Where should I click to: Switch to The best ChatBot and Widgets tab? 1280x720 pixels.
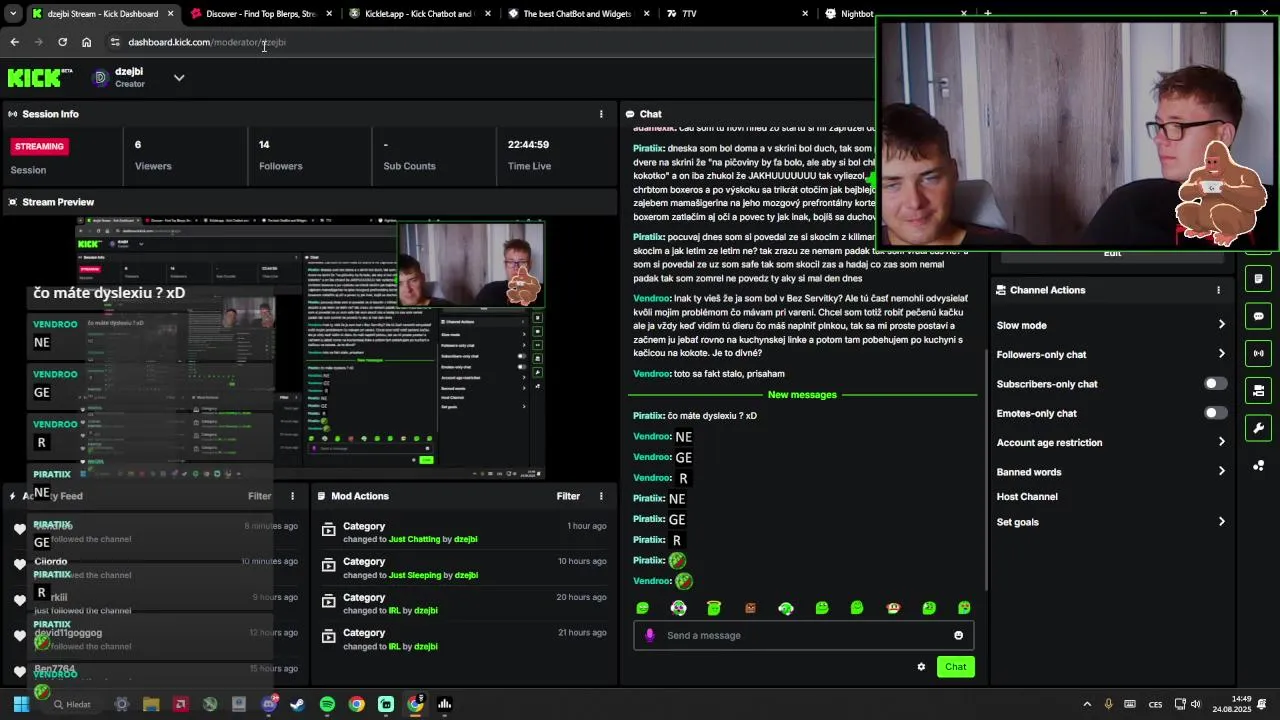[x=577, y=14]
